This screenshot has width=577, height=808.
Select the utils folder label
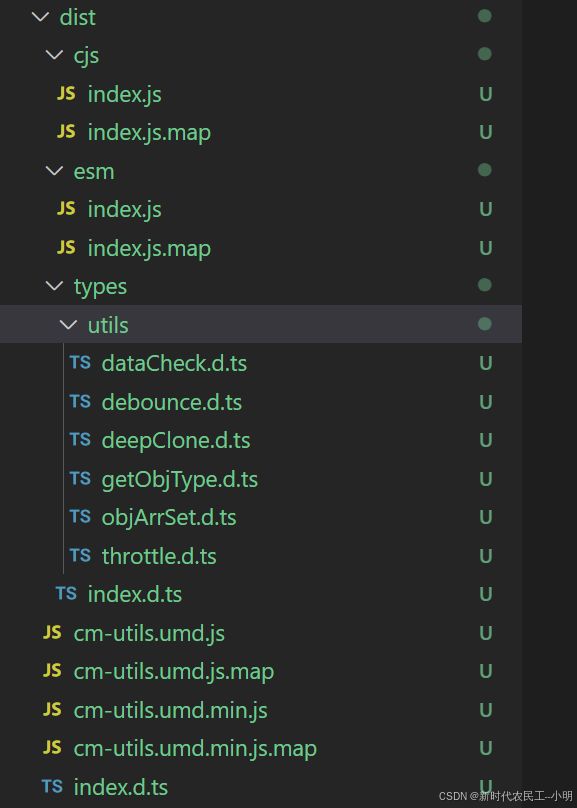pos(108,325)
